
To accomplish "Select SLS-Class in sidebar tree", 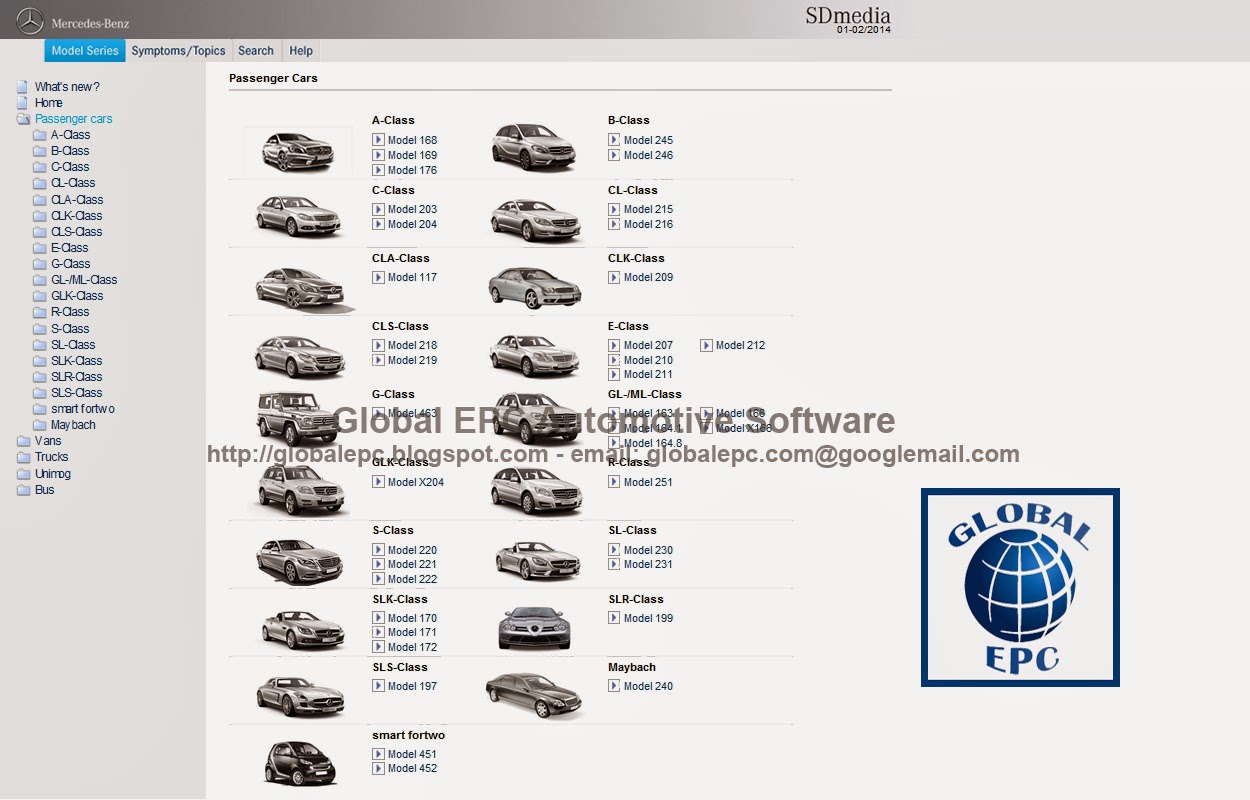I will (x=77, y=393).
